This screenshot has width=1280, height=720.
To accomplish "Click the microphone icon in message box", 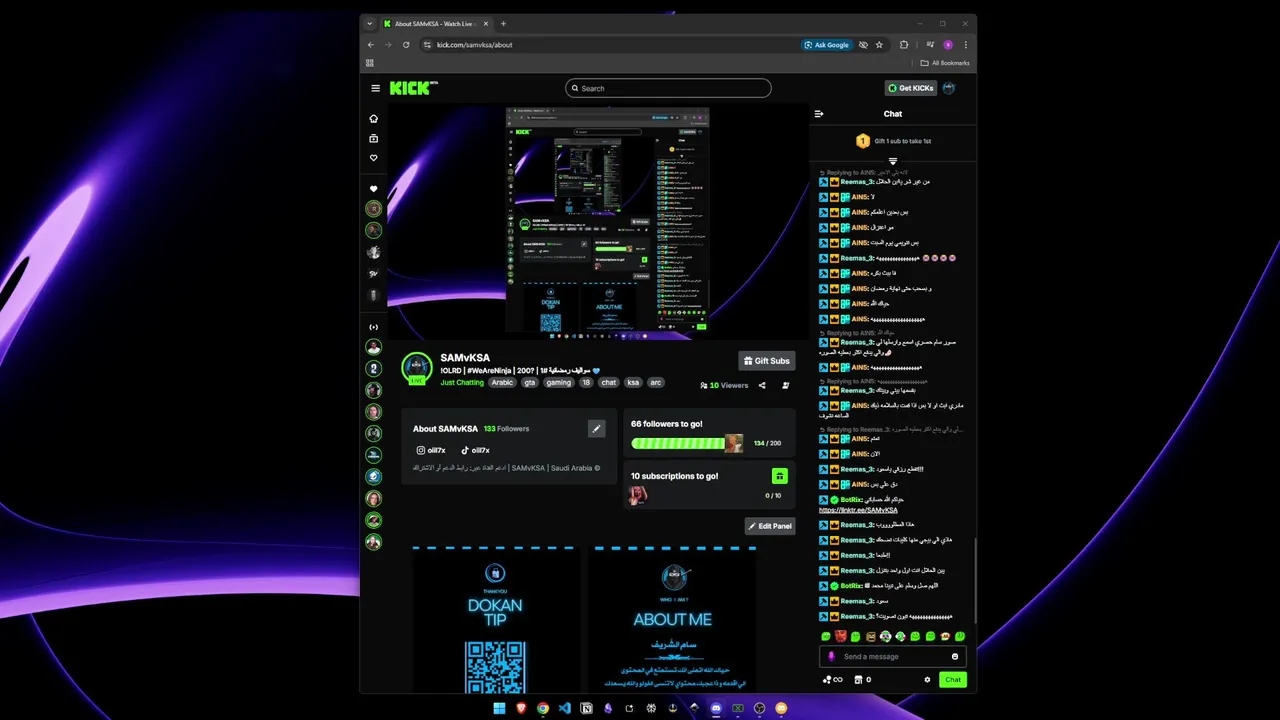I will (x=831, y=657).
